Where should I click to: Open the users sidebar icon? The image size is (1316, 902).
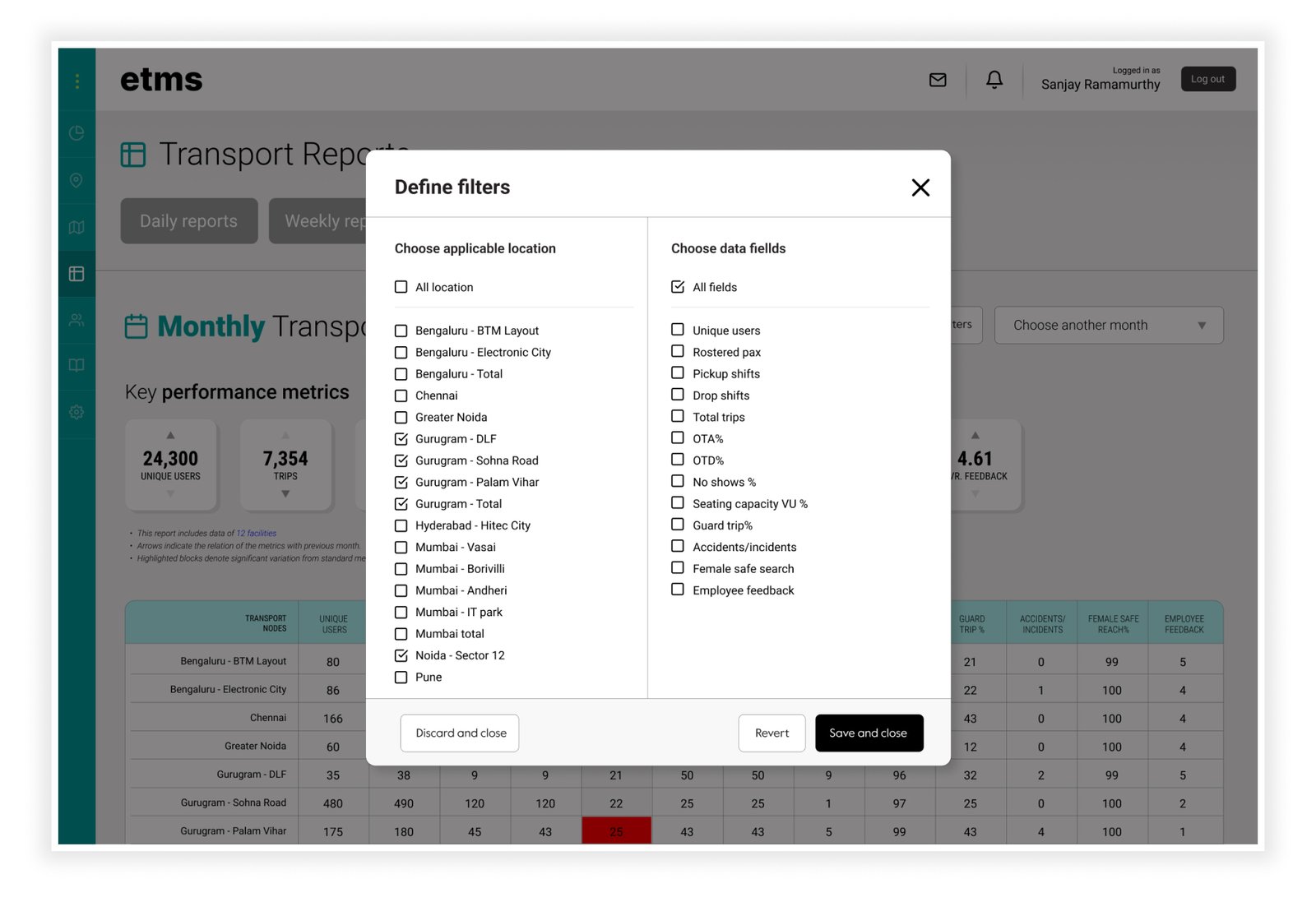[x=76, y=320]
